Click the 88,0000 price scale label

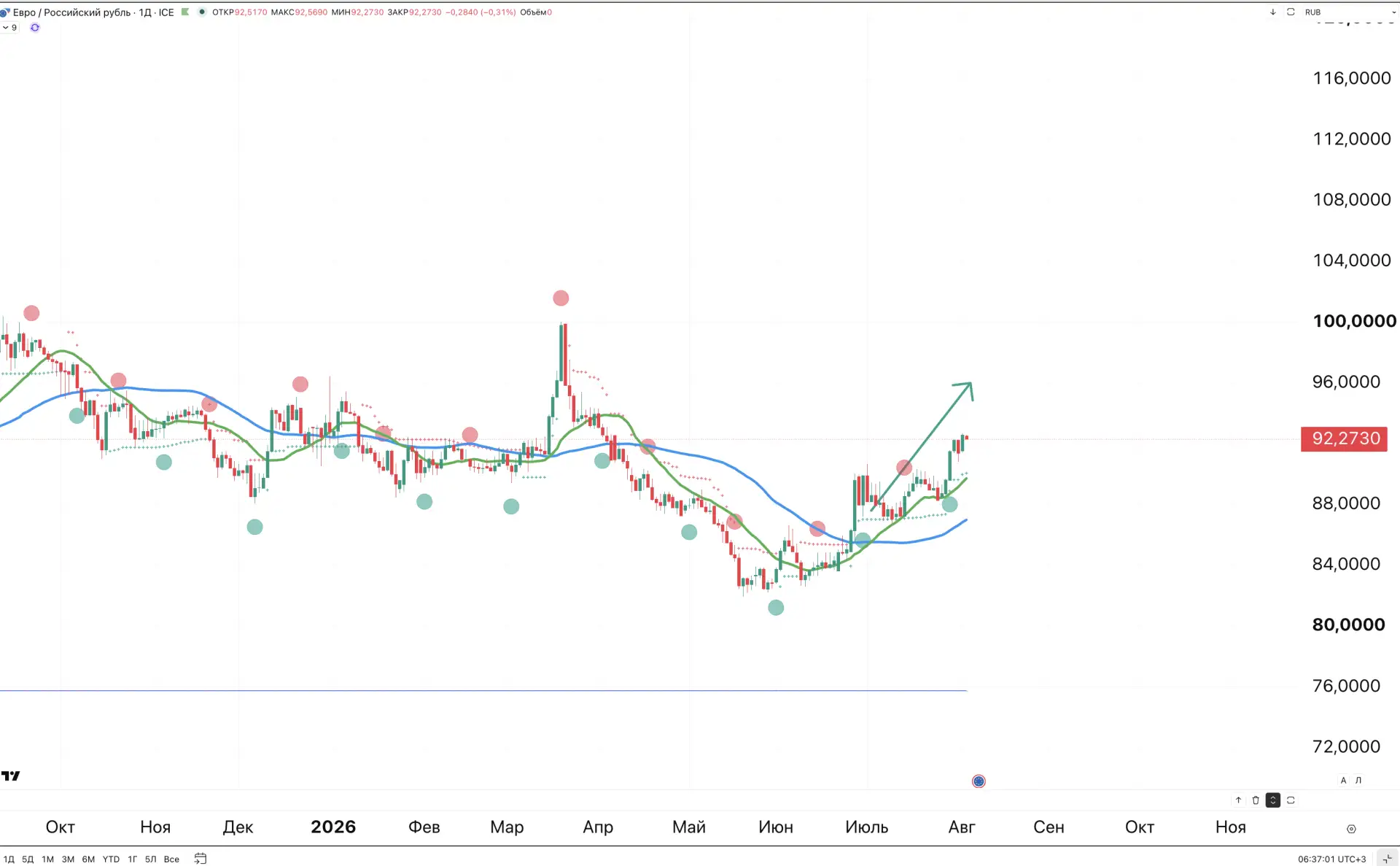click(x=1346, y=503)
